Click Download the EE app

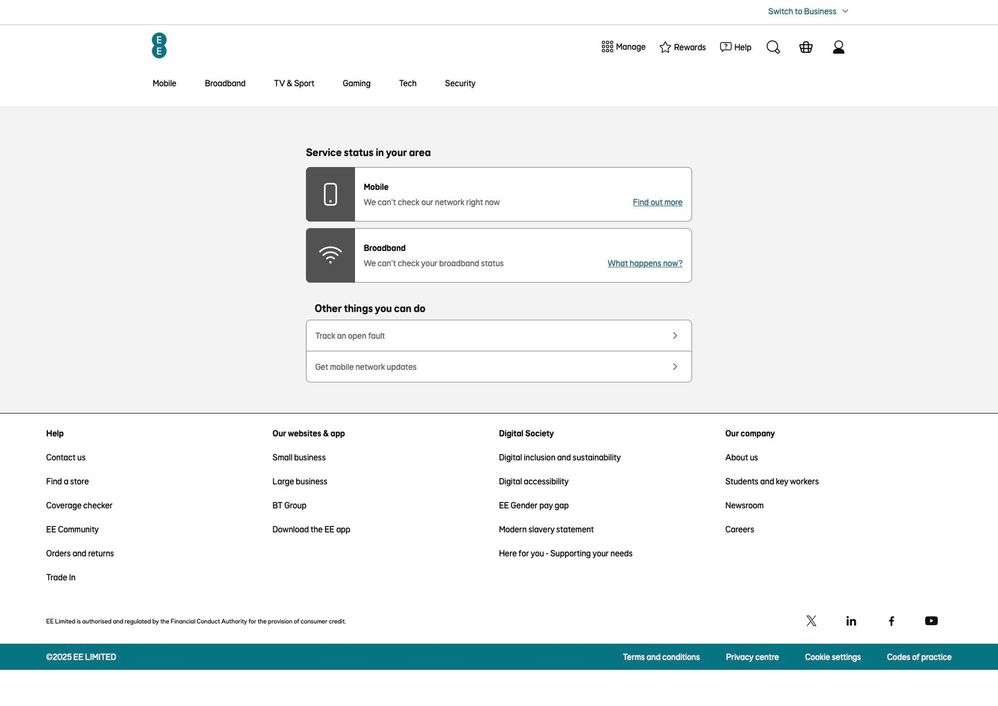click(x=311, y=530)
